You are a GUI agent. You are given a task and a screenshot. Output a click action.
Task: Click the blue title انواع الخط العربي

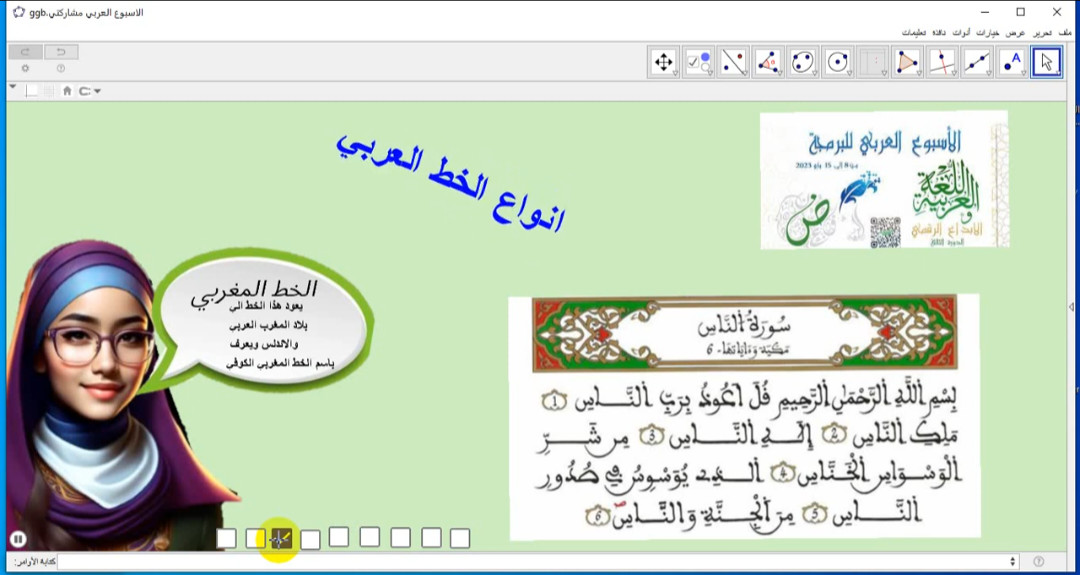tap(450, 182)
